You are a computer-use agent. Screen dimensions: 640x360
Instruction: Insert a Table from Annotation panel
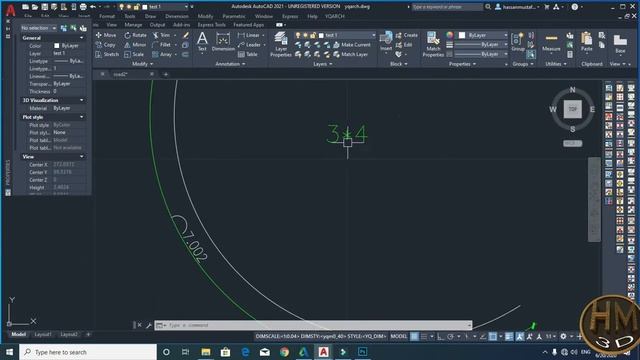click(248, 54)
